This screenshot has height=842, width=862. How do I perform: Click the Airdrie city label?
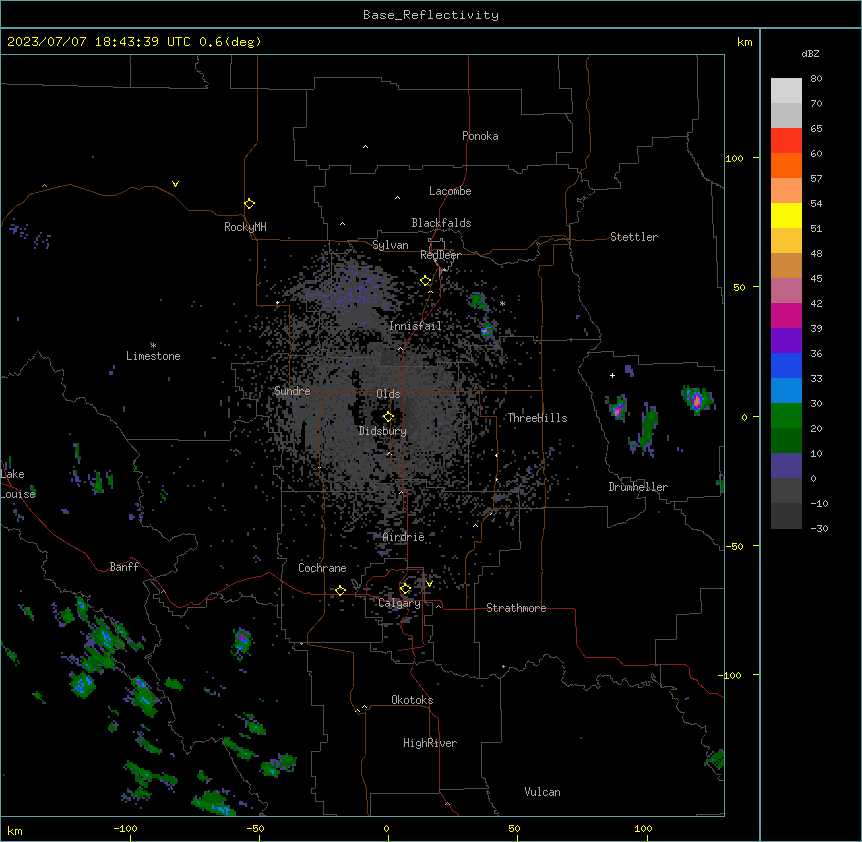[x=404, y=537]
